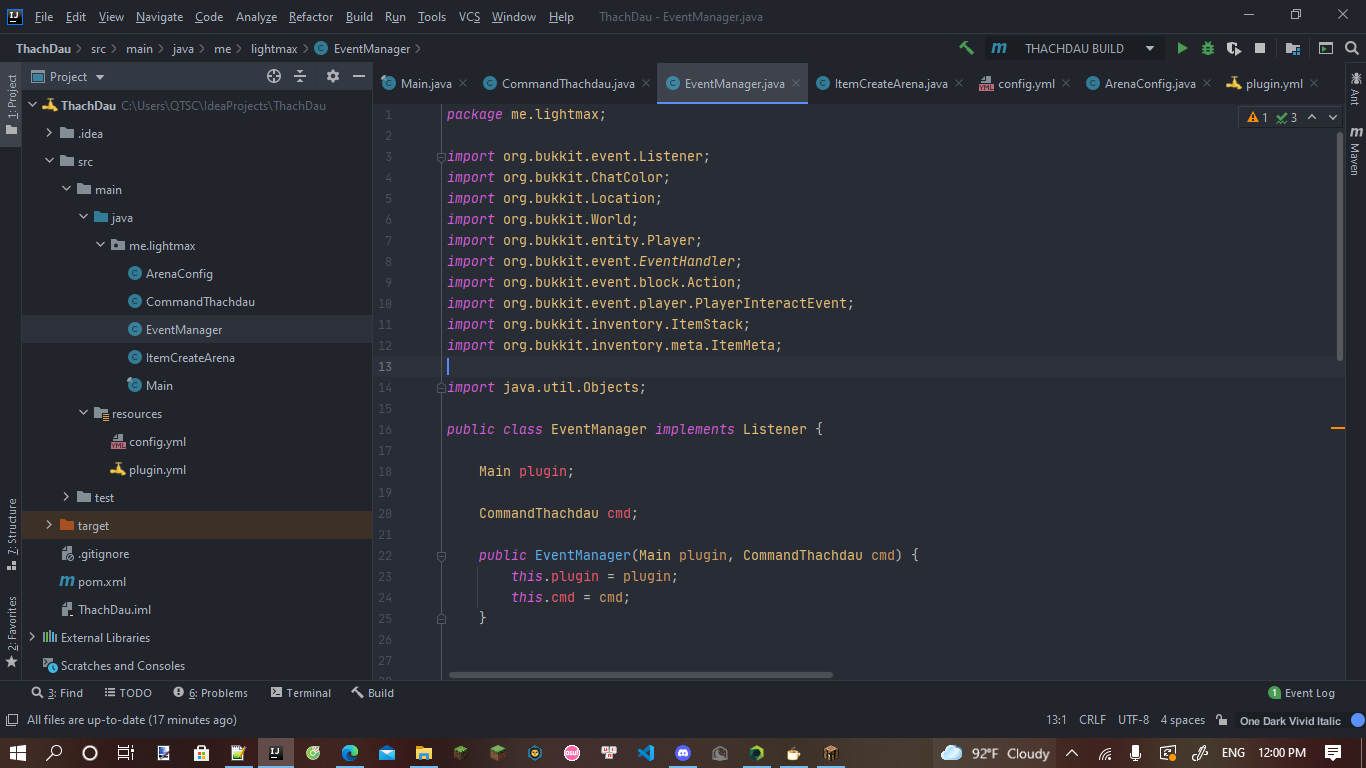Screen dimensions: 1366x768
Task: Click the Collapse All icon in Project panel
Action: click(x=300, y=76)
